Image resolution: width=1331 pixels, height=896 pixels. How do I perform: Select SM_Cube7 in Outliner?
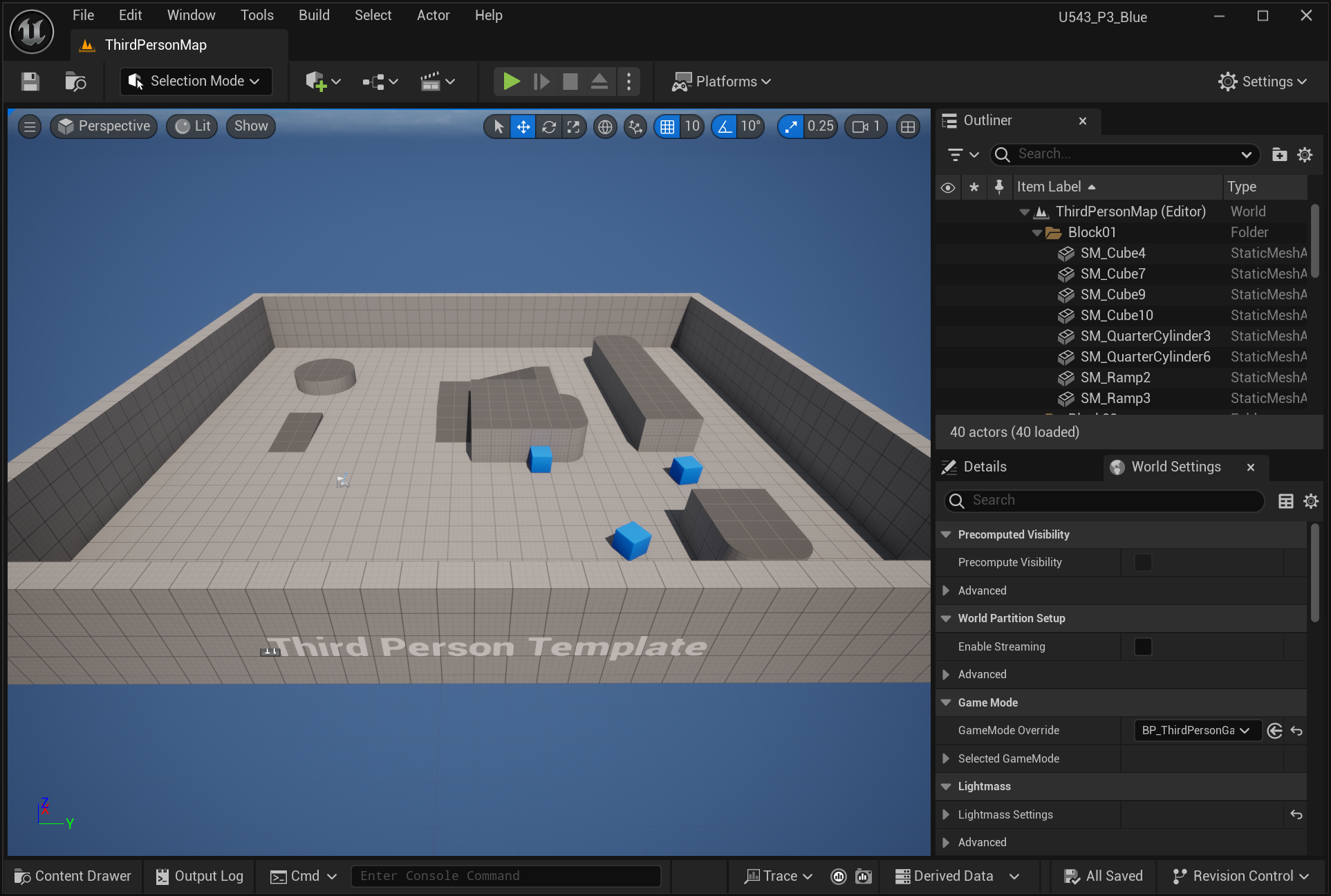pyautogui.click(x=1121, y=274)
